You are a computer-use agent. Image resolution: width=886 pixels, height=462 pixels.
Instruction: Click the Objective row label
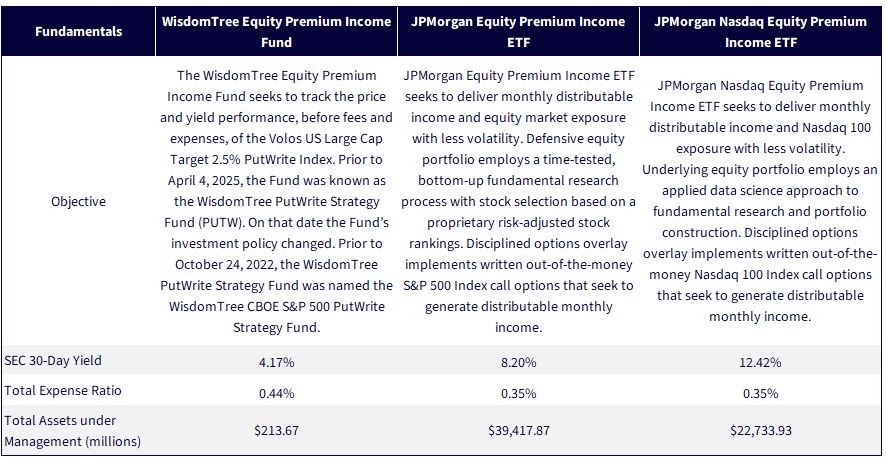tap(79, 202)
